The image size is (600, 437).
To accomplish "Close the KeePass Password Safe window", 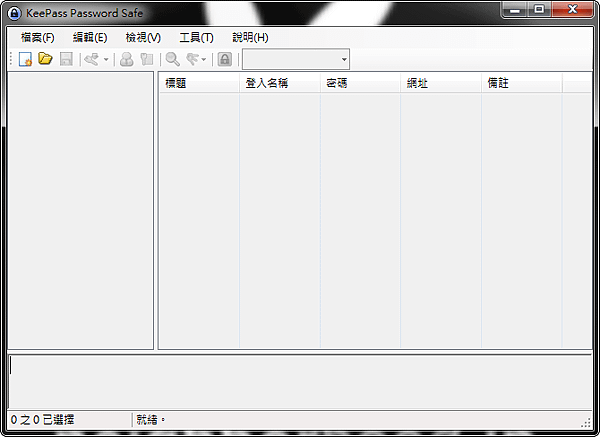I will pyautogui.click(x=572, y=10).
